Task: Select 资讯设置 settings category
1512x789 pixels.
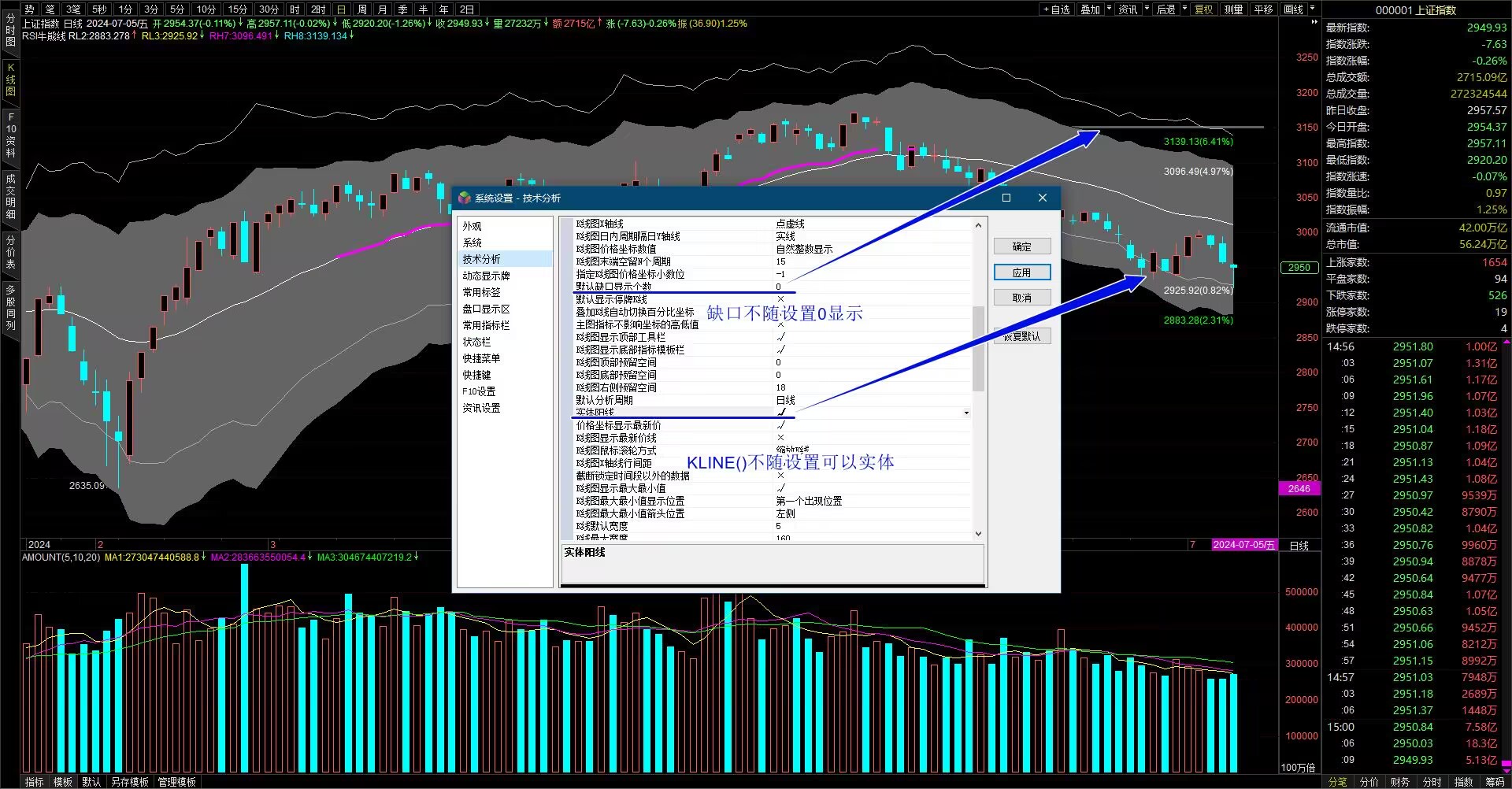Action: click(x=481, y=408)
